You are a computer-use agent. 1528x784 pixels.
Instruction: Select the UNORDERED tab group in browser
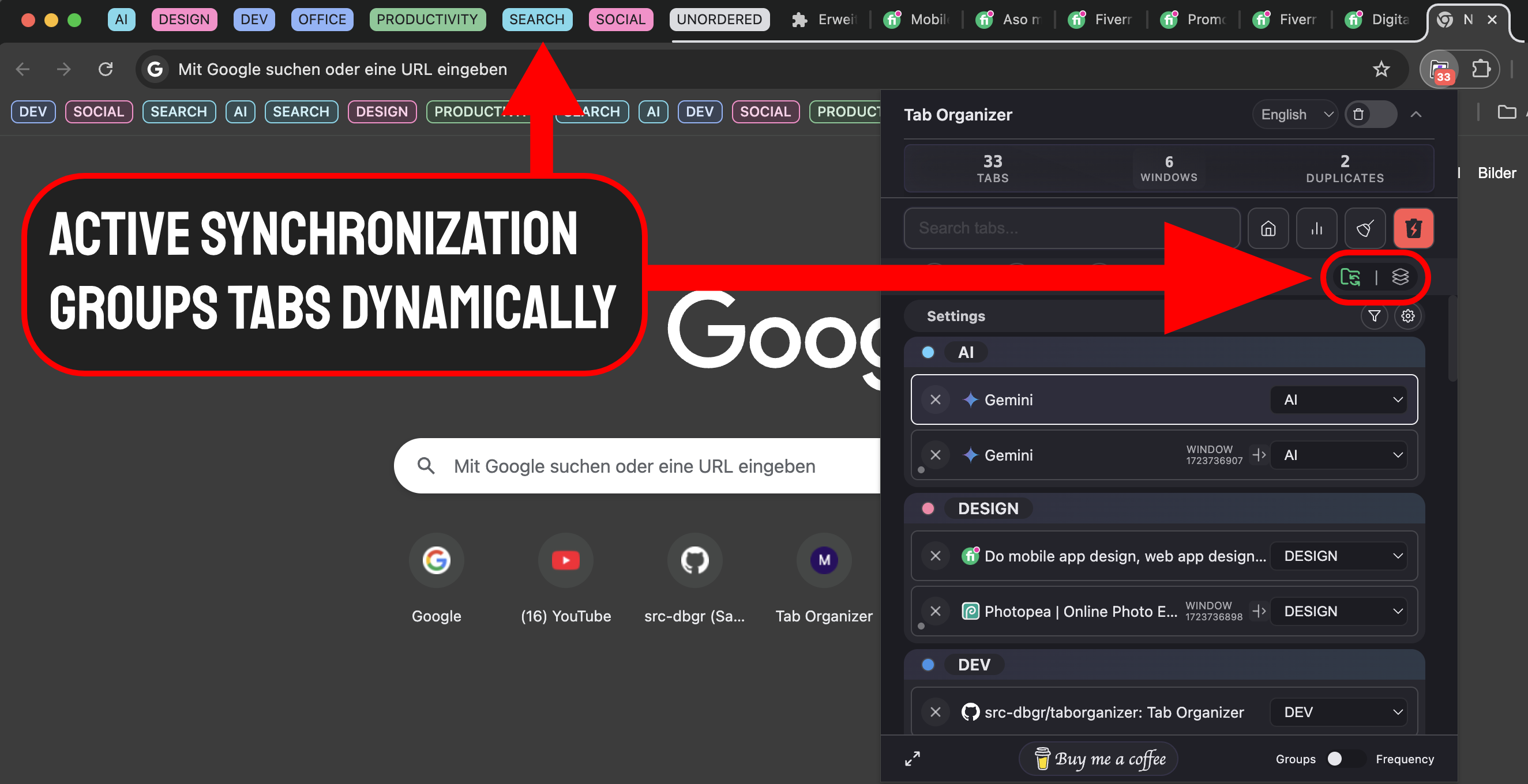719,19
